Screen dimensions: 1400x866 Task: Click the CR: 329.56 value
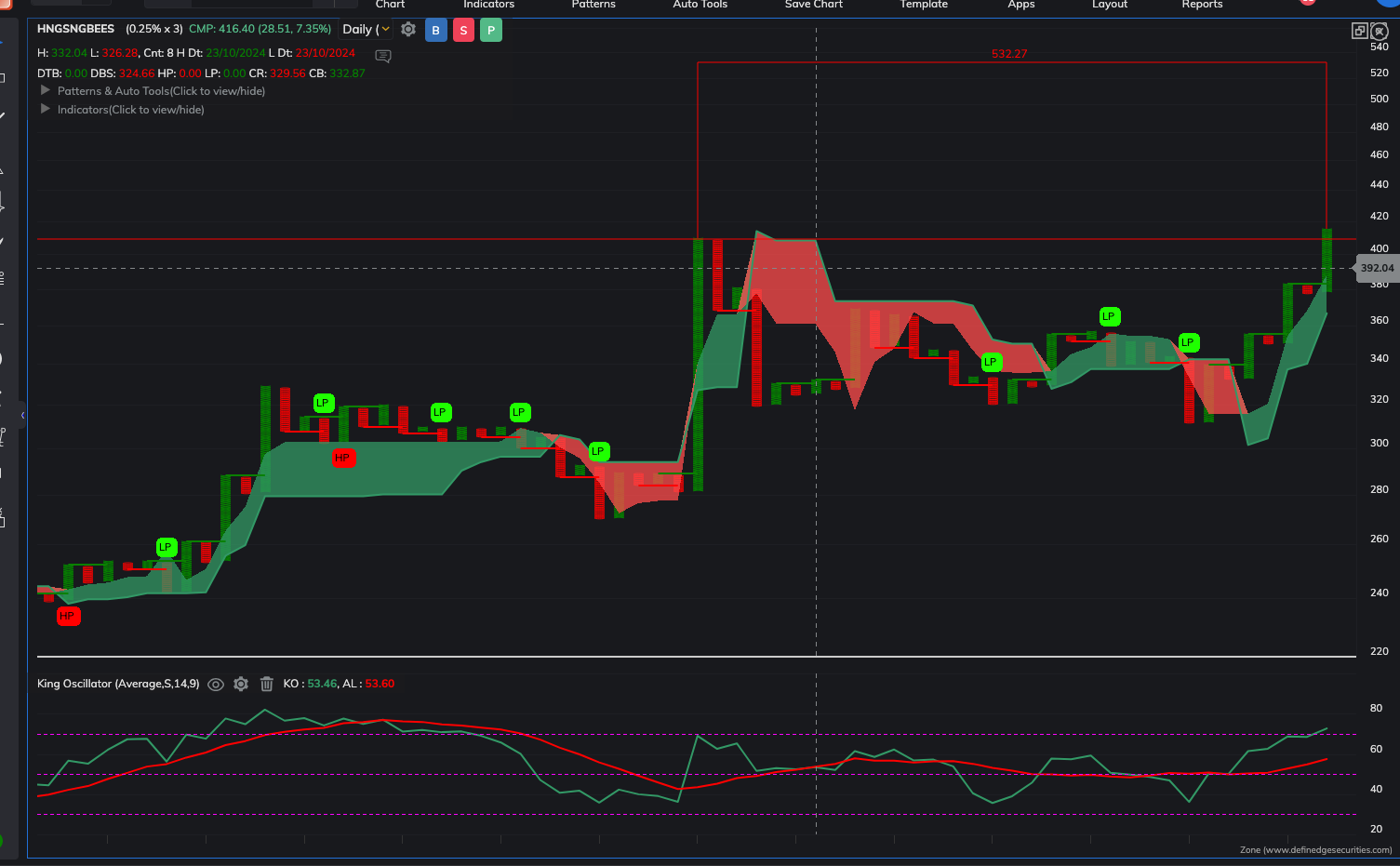coord(277,73)
